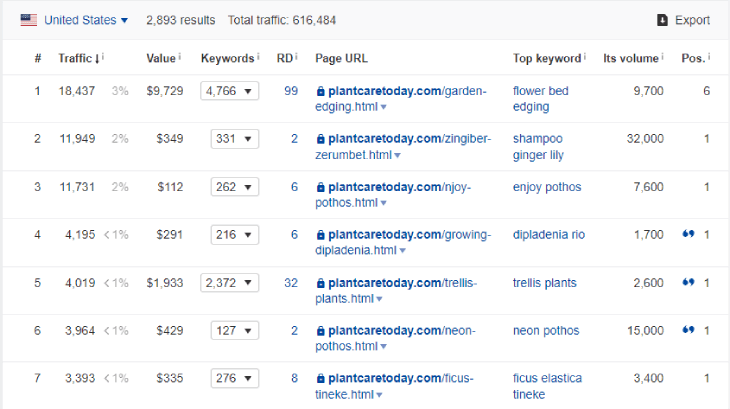Click the featured snippet quote icon for neon pothos

[689, 330]
